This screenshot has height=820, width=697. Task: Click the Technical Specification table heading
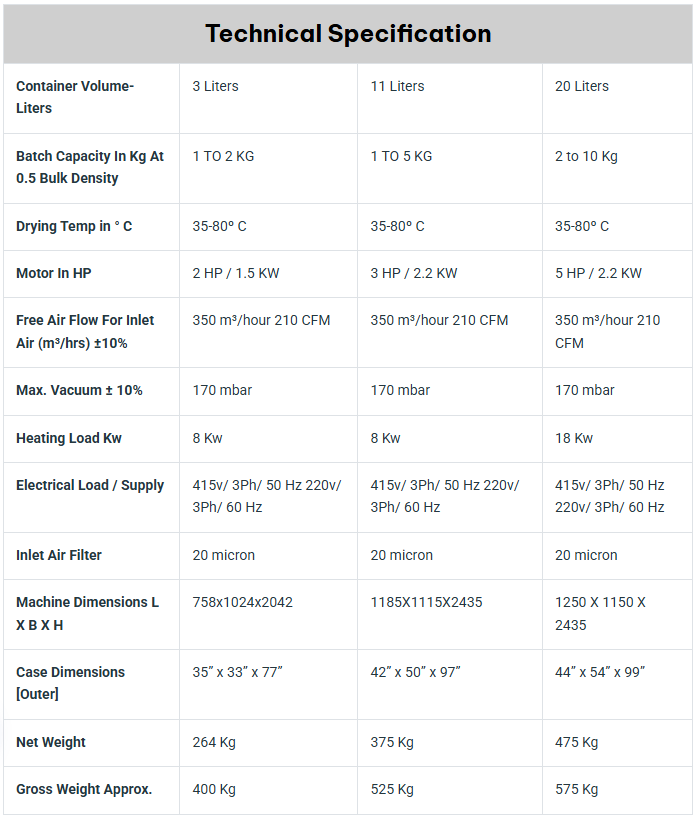tap(348, 34)
